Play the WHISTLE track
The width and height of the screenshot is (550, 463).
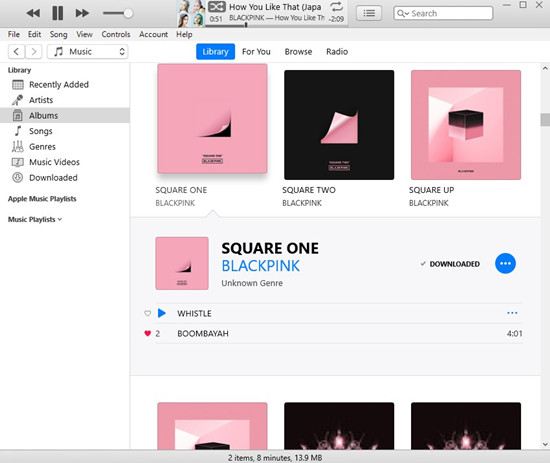(x=162, y=313)
